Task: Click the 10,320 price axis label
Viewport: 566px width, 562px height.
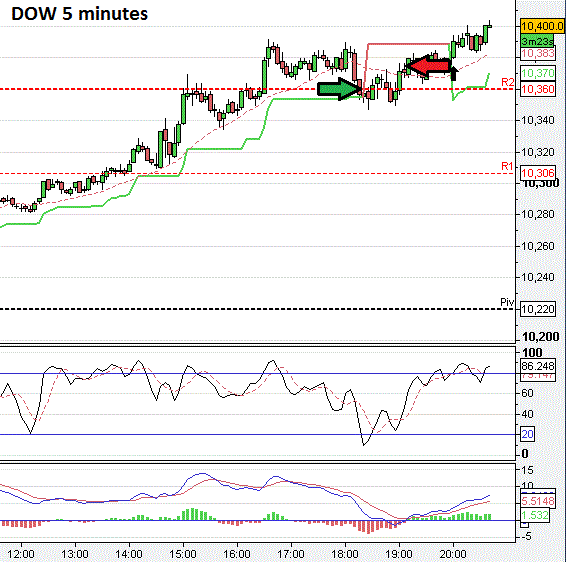Action: click(x=538, y=152)
